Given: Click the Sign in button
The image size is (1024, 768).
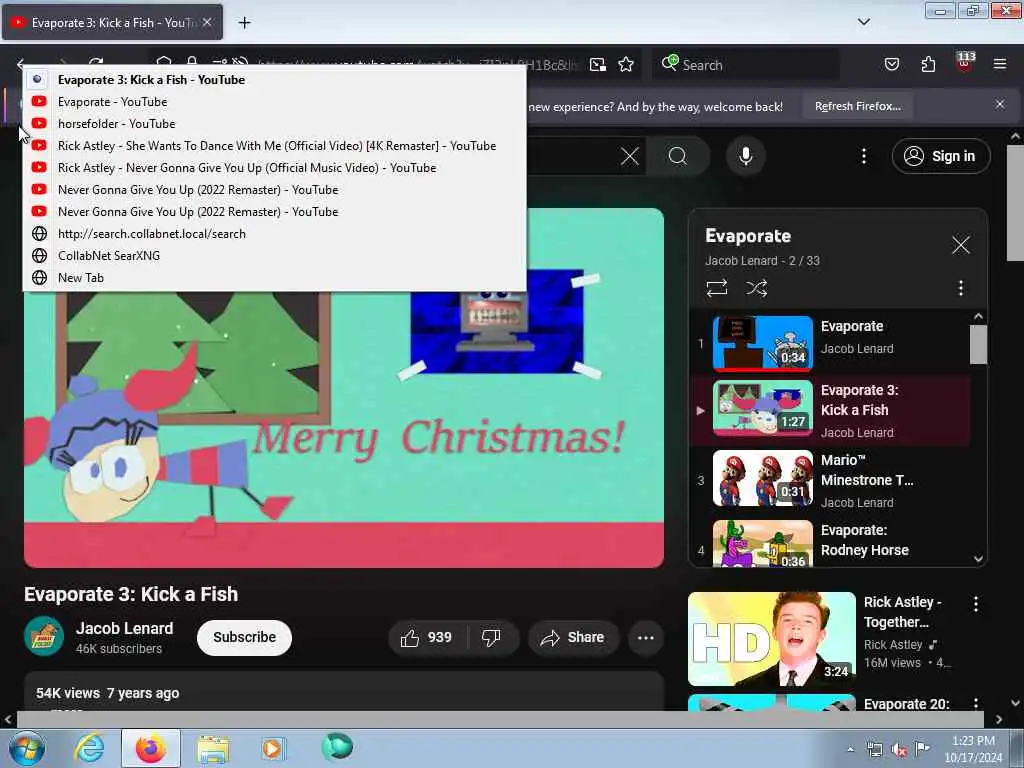Looking at the screenshot, I should click(x=940, y=156).
